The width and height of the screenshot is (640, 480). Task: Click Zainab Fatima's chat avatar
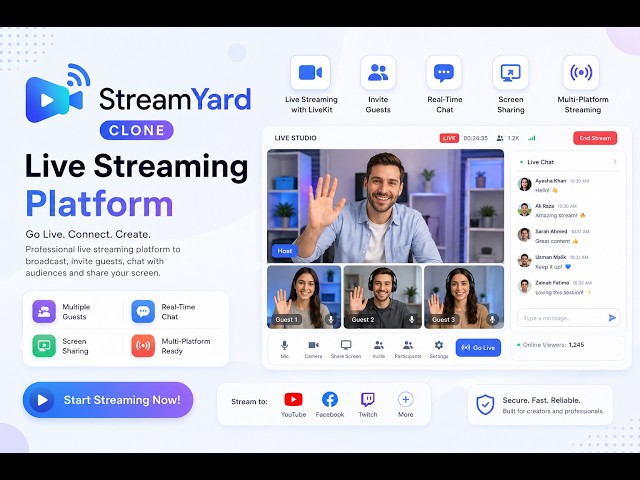[524, 287]
